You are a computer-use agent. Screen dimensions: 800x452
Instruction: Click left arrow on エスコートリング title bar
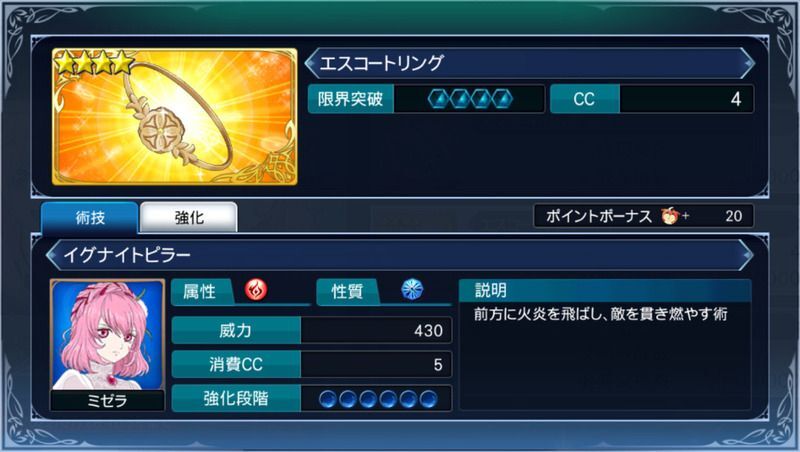click(311, 63)
